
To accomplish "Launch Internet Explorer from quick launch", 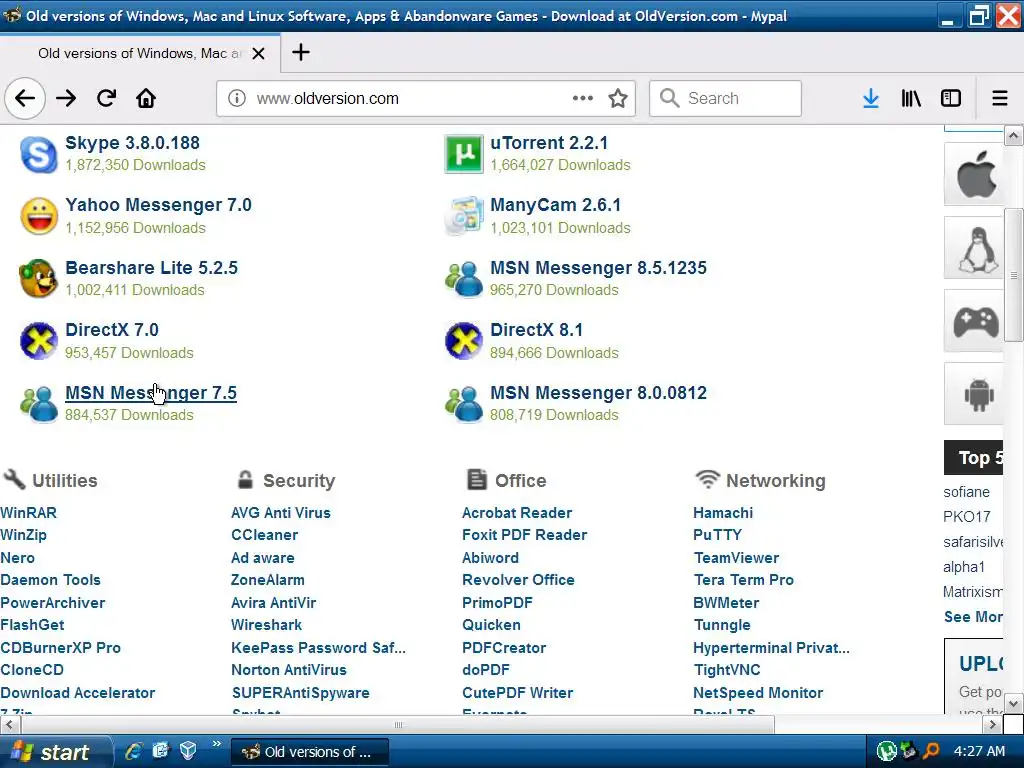I will point(133,751).
